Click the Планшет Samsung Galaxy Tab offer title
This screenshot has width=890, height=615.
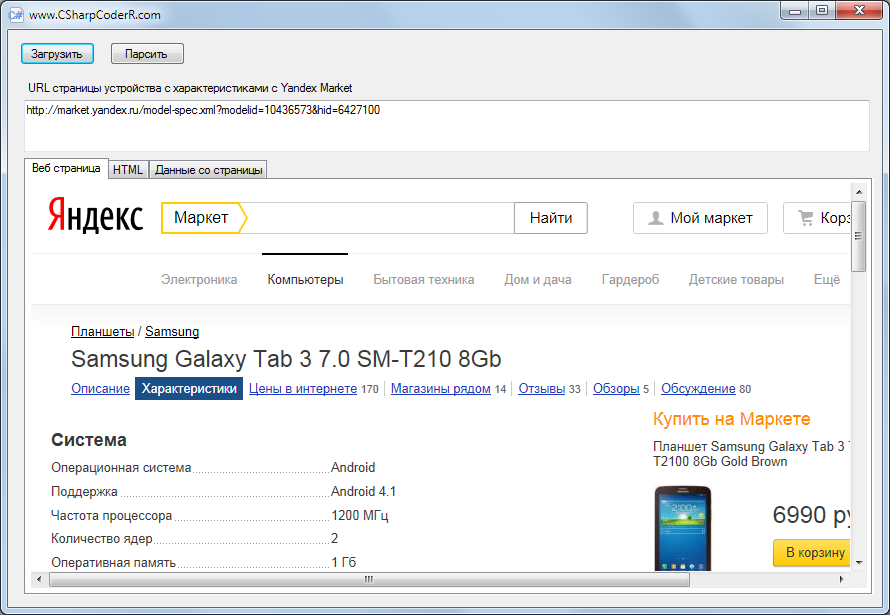click(x=750, y=454)
